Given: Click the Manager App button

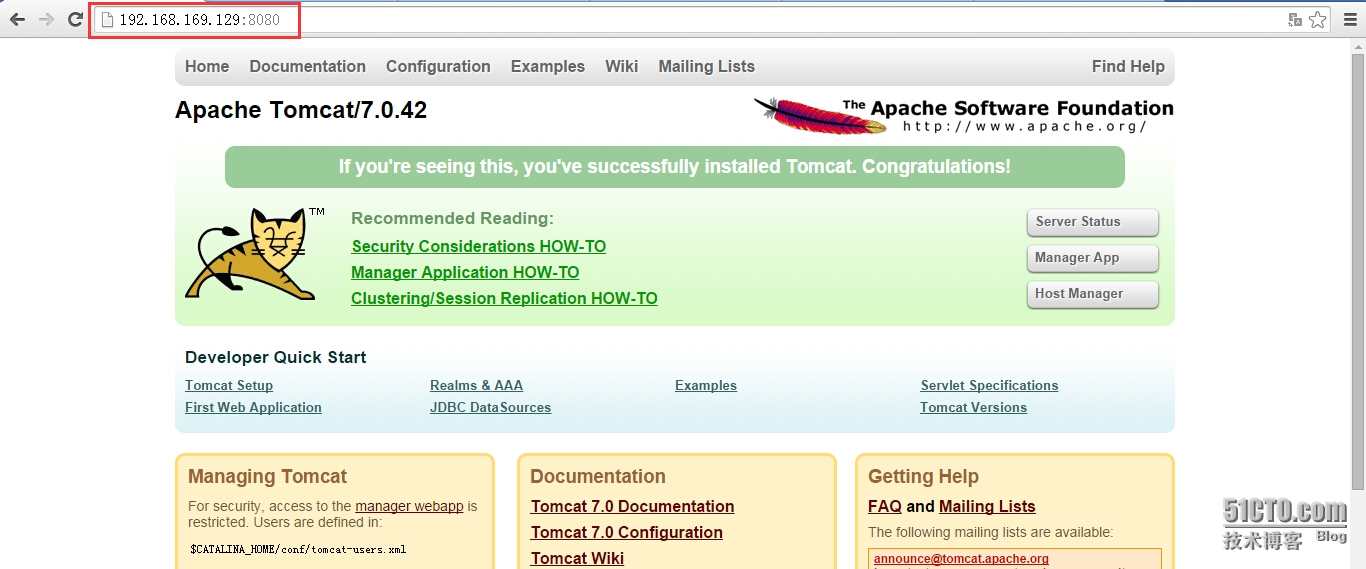Looking at the screenshot, I should [1092, 258].
